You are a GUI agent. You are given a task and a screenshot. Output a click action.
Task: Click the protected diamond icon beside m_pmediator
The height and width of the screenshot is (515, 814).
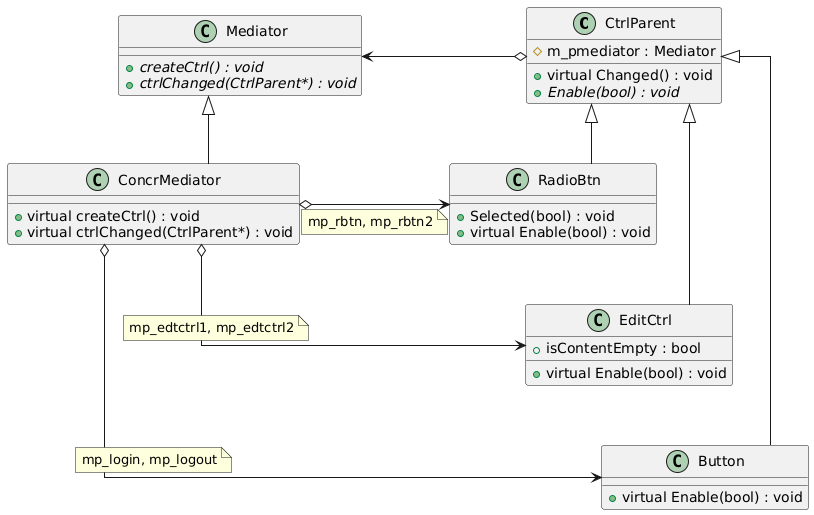(x=537, y=51)
